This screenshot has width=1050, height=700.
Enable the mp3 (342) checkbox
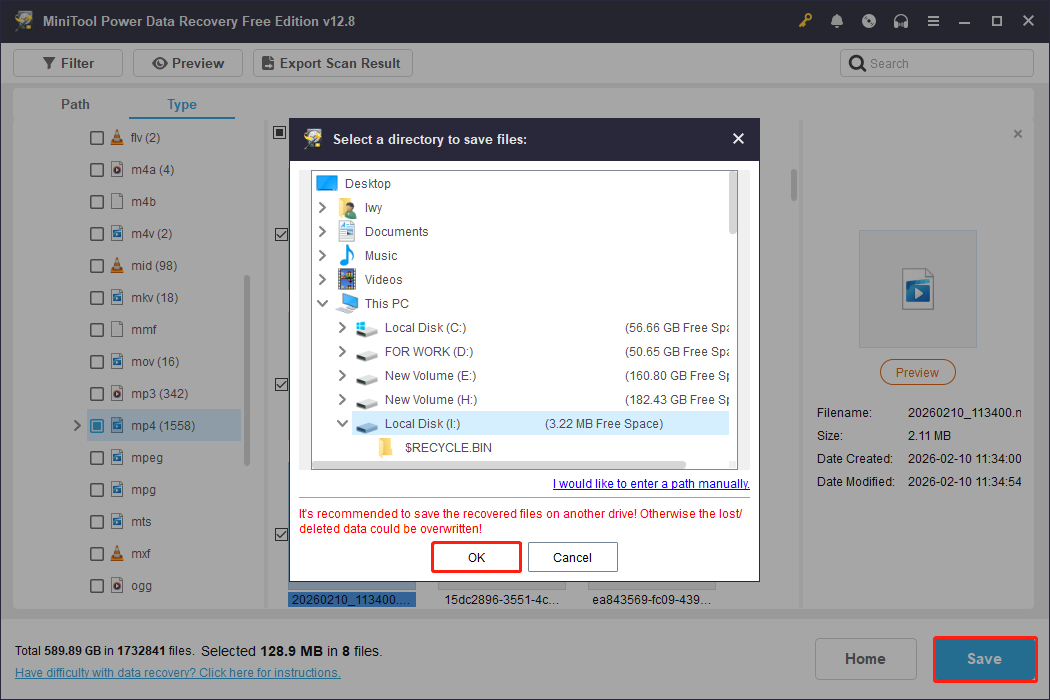[96, 393]
